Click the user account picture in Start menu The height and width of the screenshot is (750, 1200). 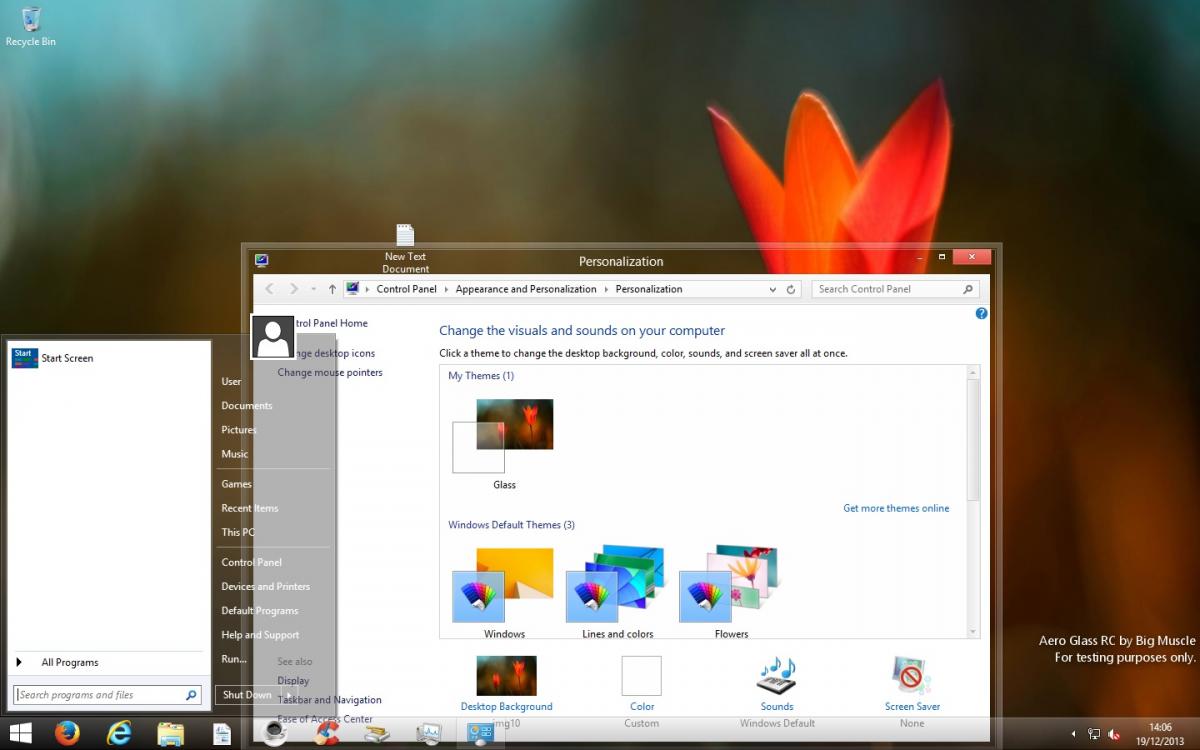[272, 337]
